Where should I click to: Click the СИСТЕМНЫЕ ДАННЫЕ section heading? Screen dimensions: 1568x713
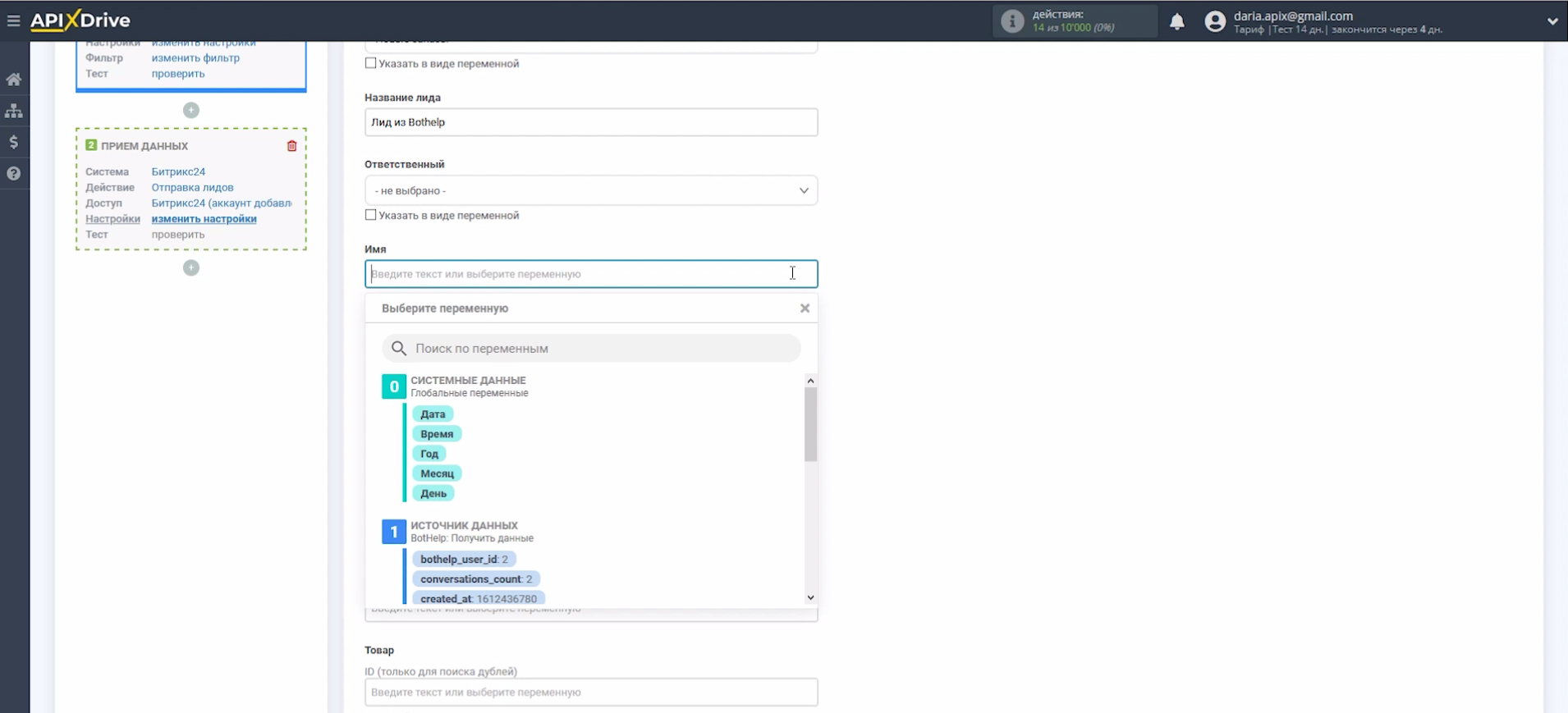pyautogui.click(x=468, y=381)
